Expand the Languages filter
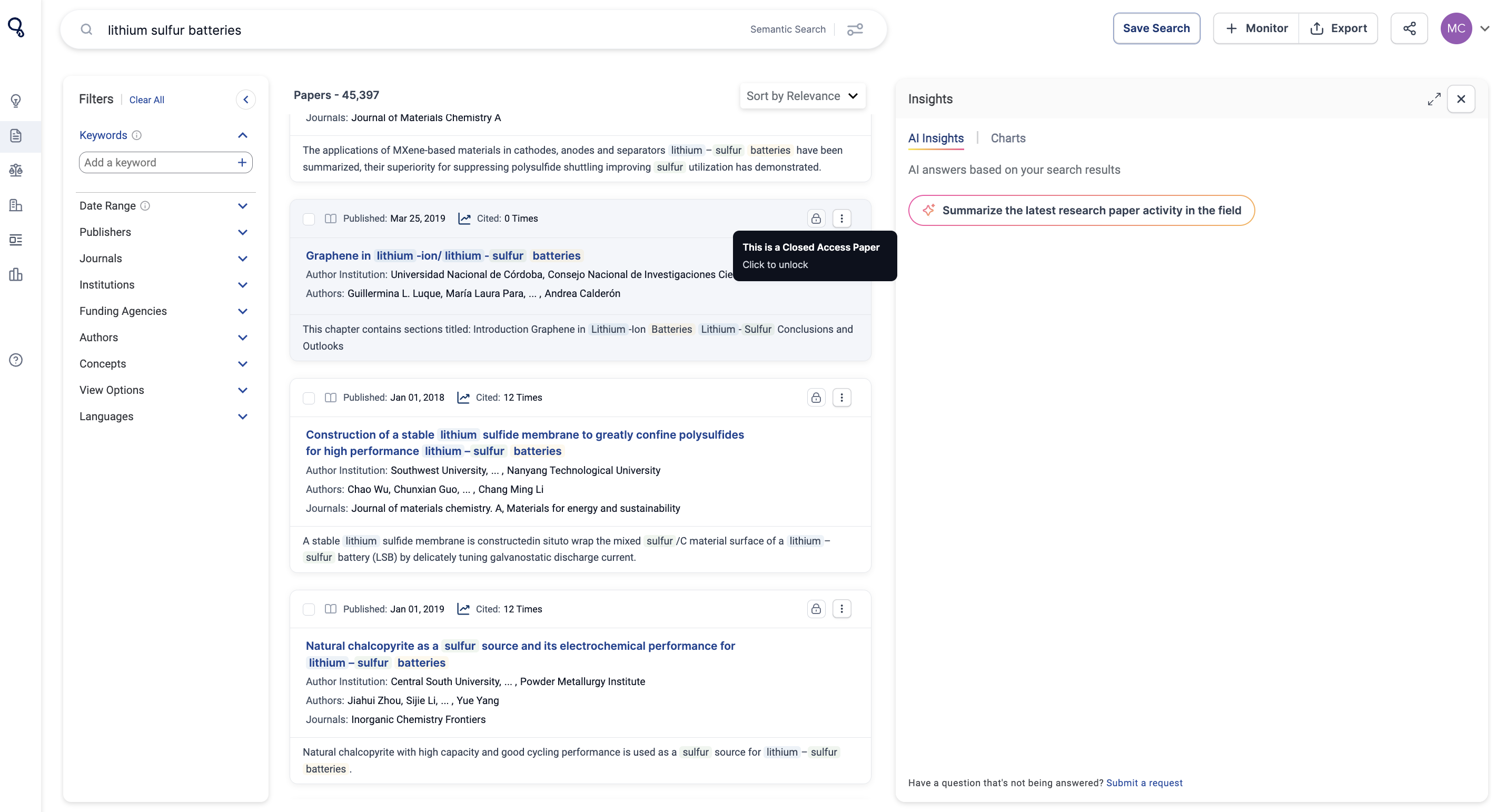 point(243,416)
